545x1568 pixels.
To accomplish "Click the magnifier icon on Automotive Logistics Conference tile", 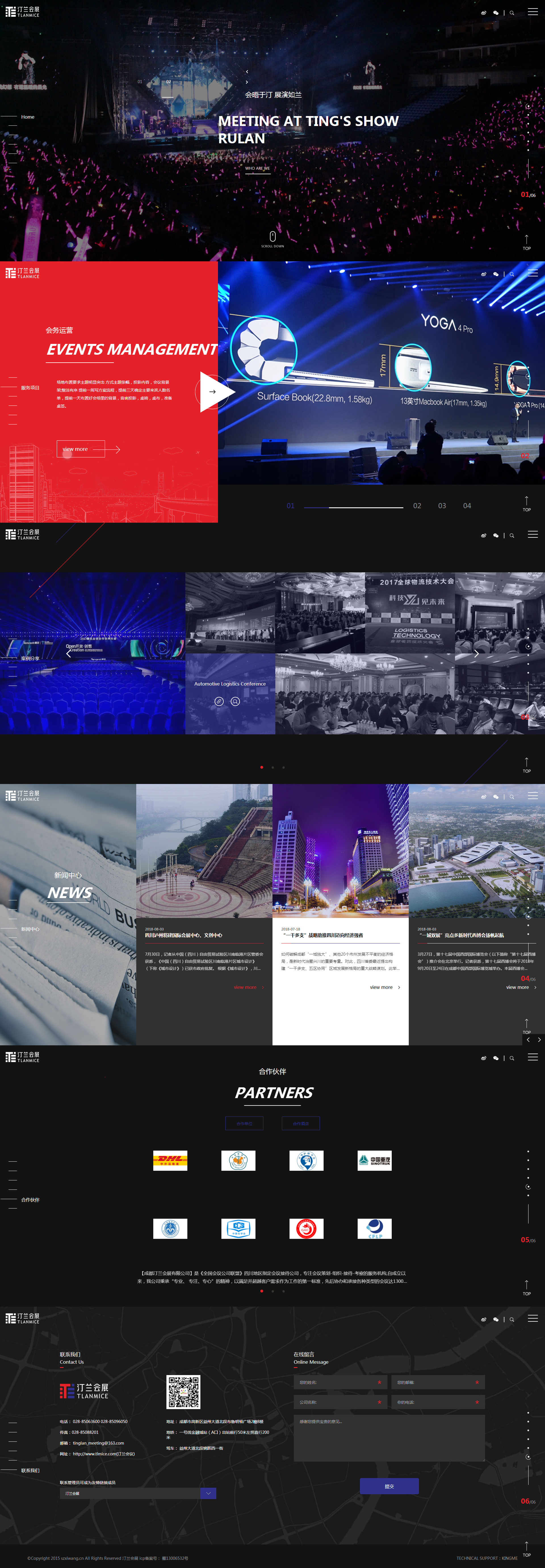I will click(235, 701).
